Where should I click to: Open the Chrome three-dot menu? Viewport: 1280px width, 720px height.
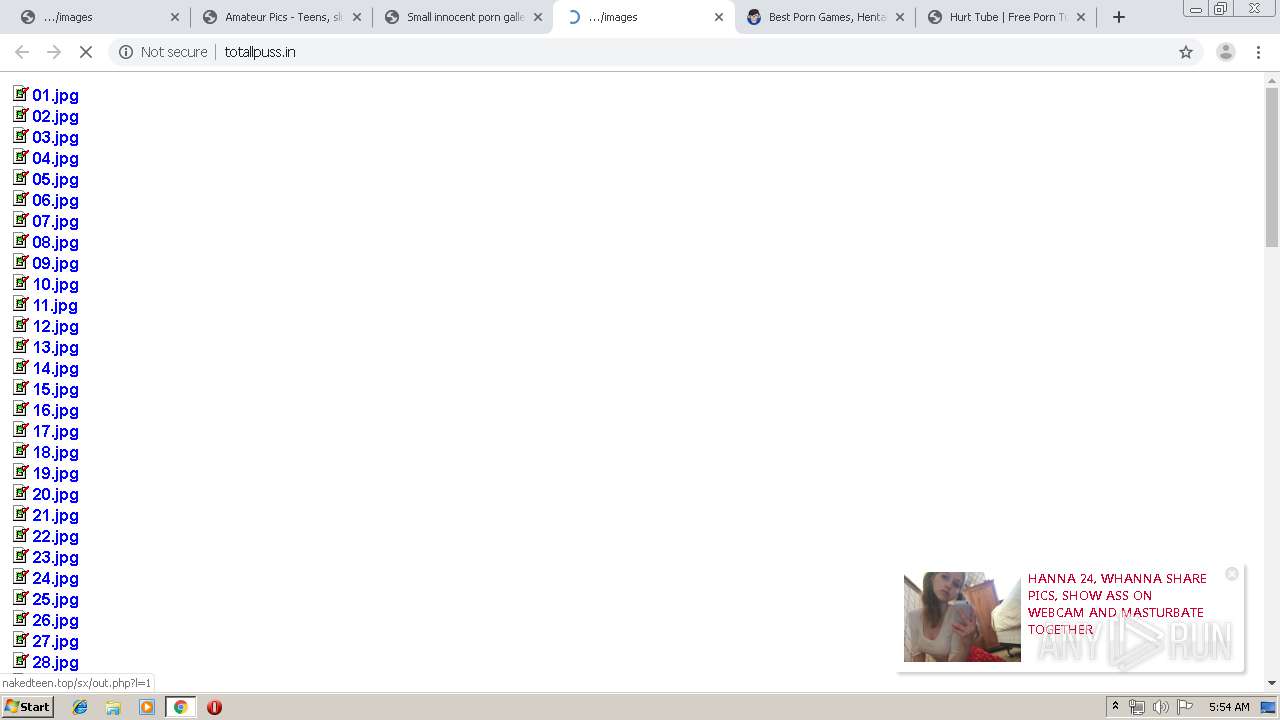pyautogui.click(x=1258, y=52)
